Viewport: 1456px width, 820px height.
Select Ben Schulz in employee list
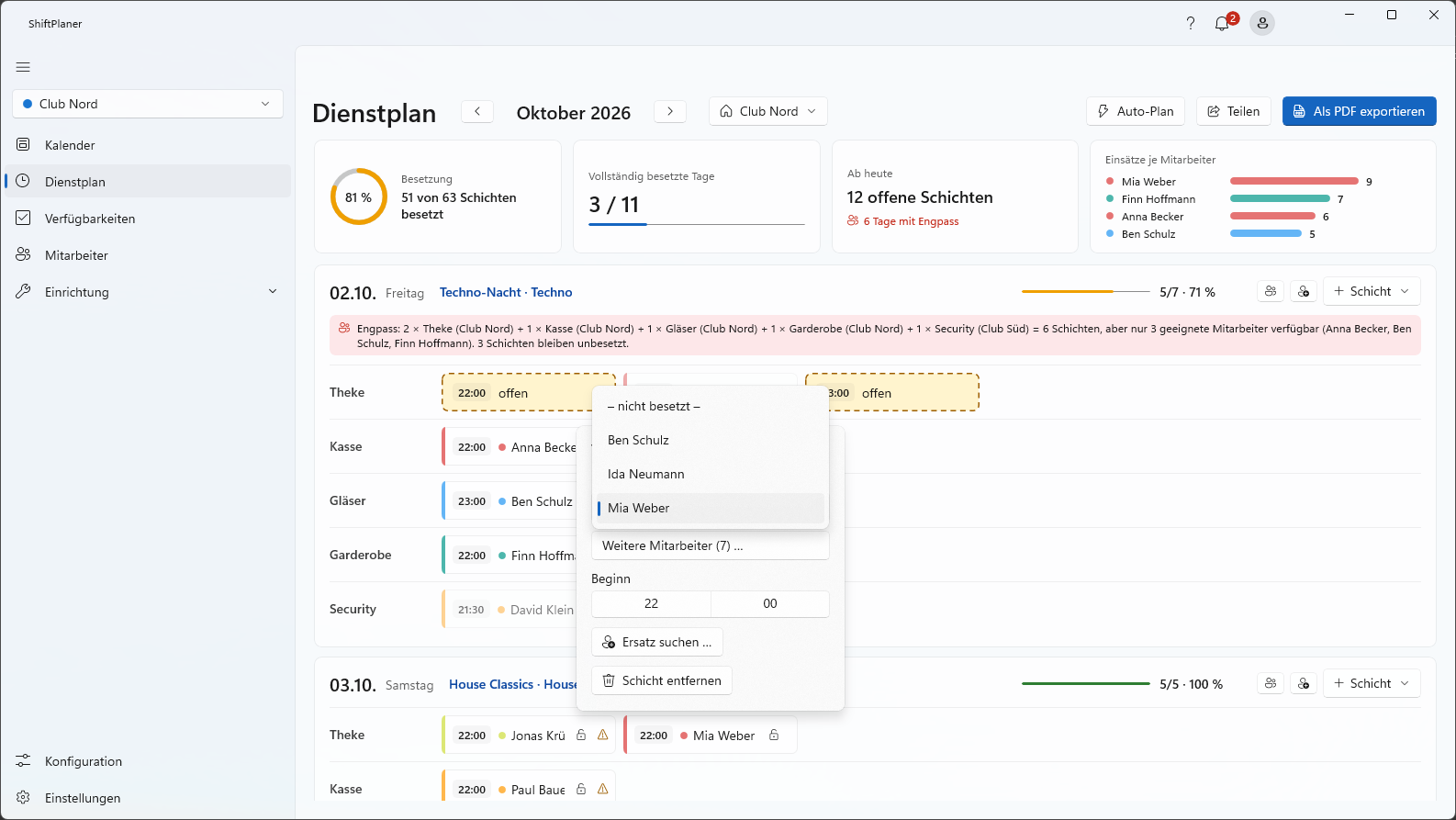711,440
